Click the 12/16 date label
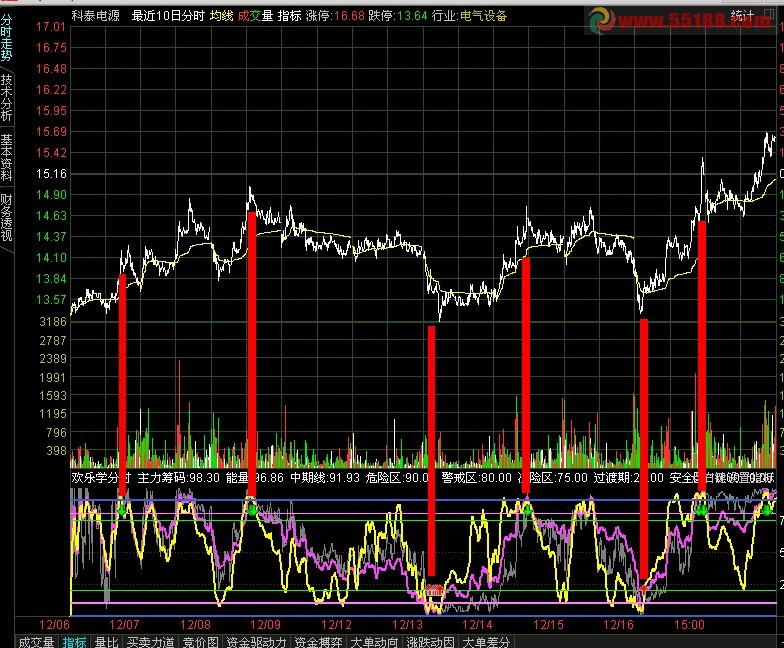Image resolution: width=784 pixels, height=648 pixels. click(618, 624)
